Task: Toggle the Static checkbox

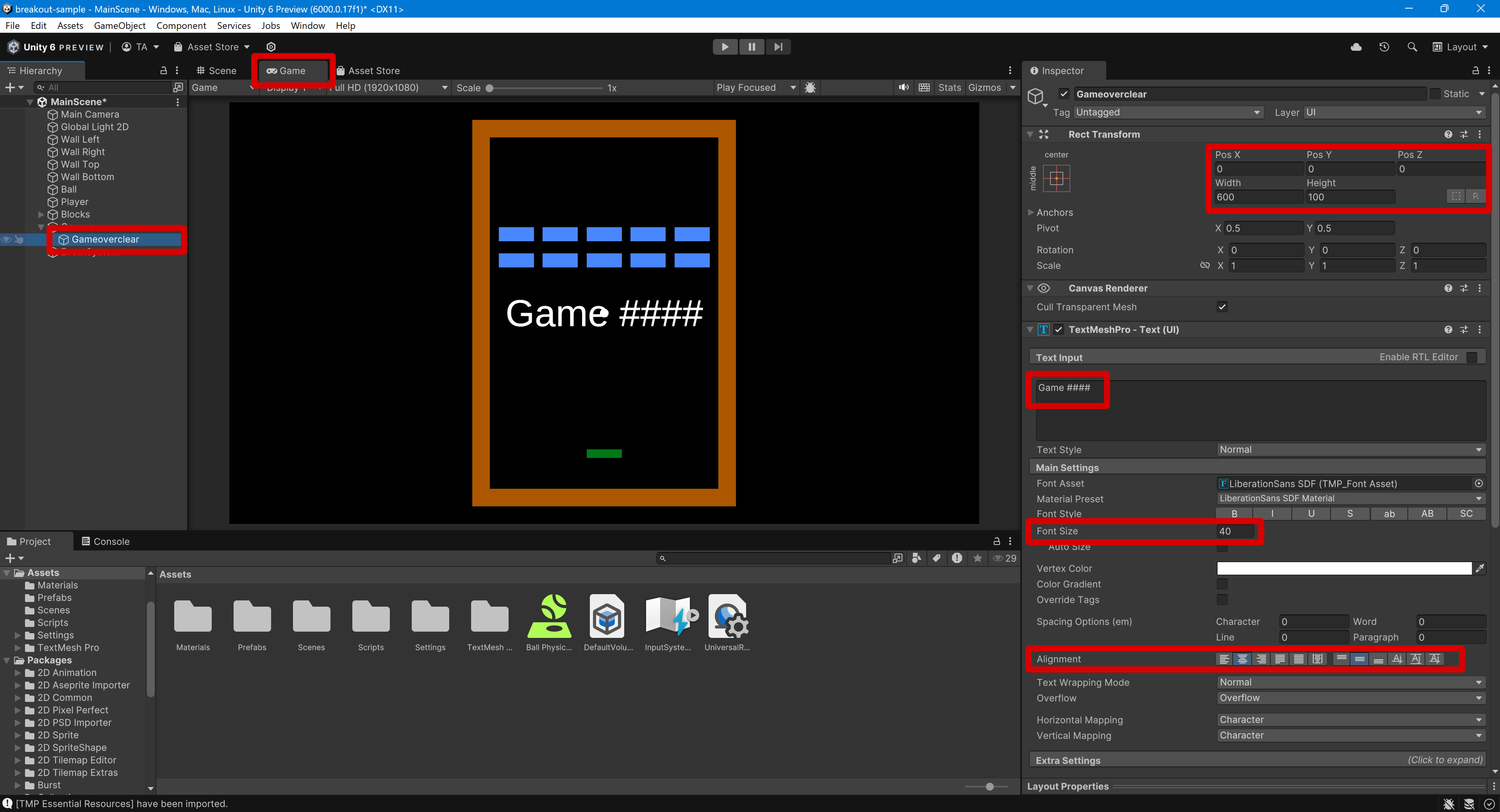Action: (x=1435, y=94)
